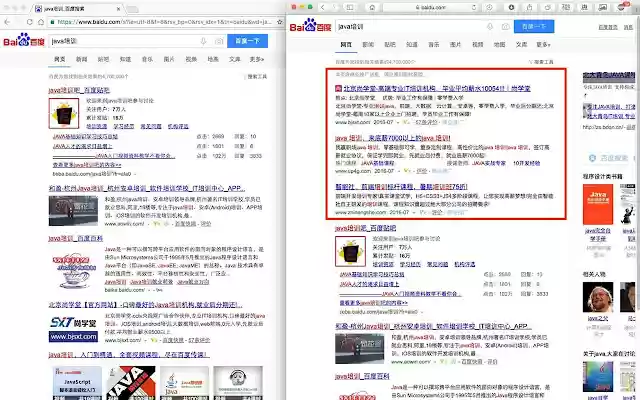Viewport: 640px width, 400px height.
Task: Click Baidu logo in Chrome window
Action: click(x=24, y=40)
